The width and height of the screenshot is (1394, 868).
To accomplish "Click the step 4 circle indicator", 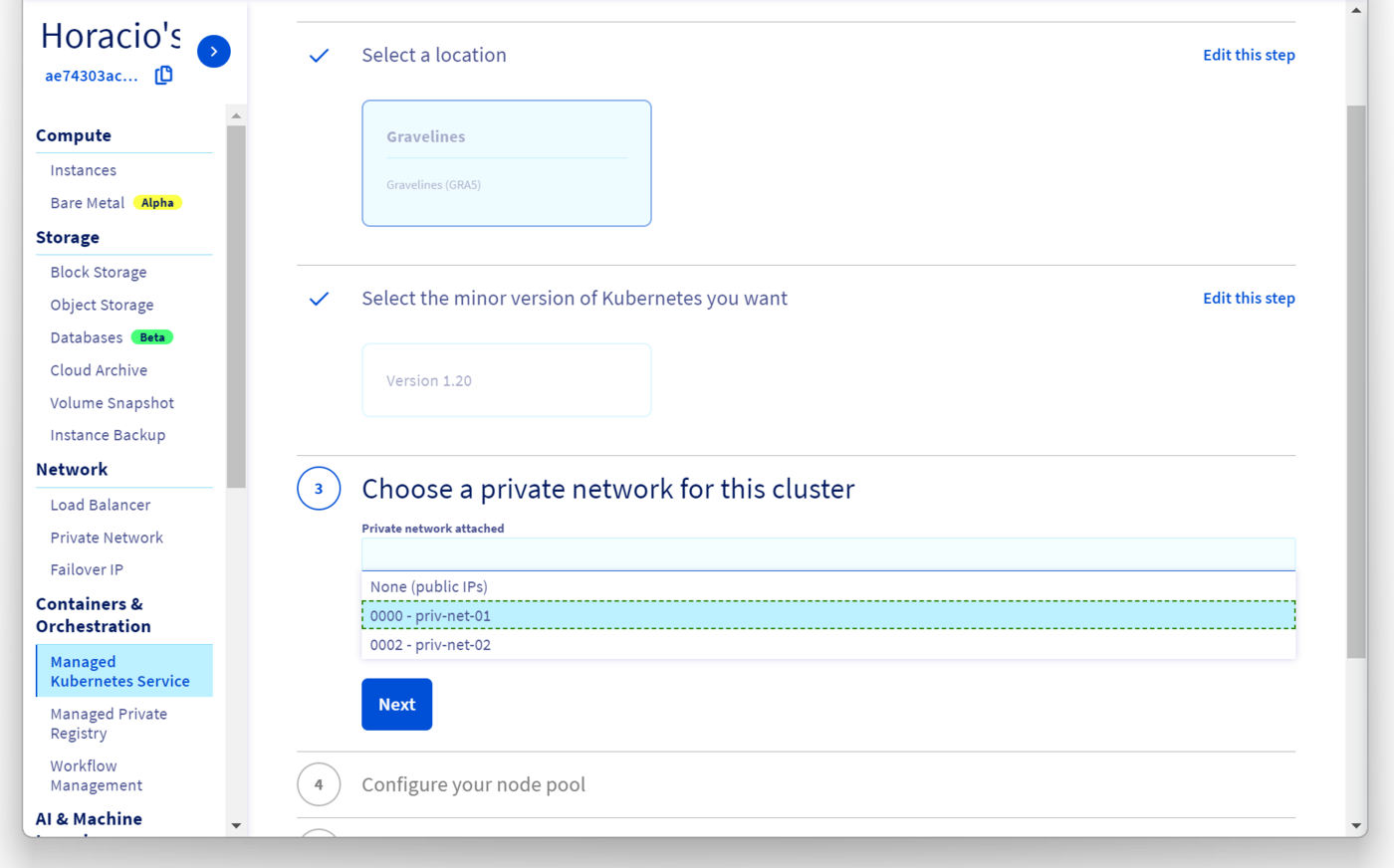I will tap(319, 784).
